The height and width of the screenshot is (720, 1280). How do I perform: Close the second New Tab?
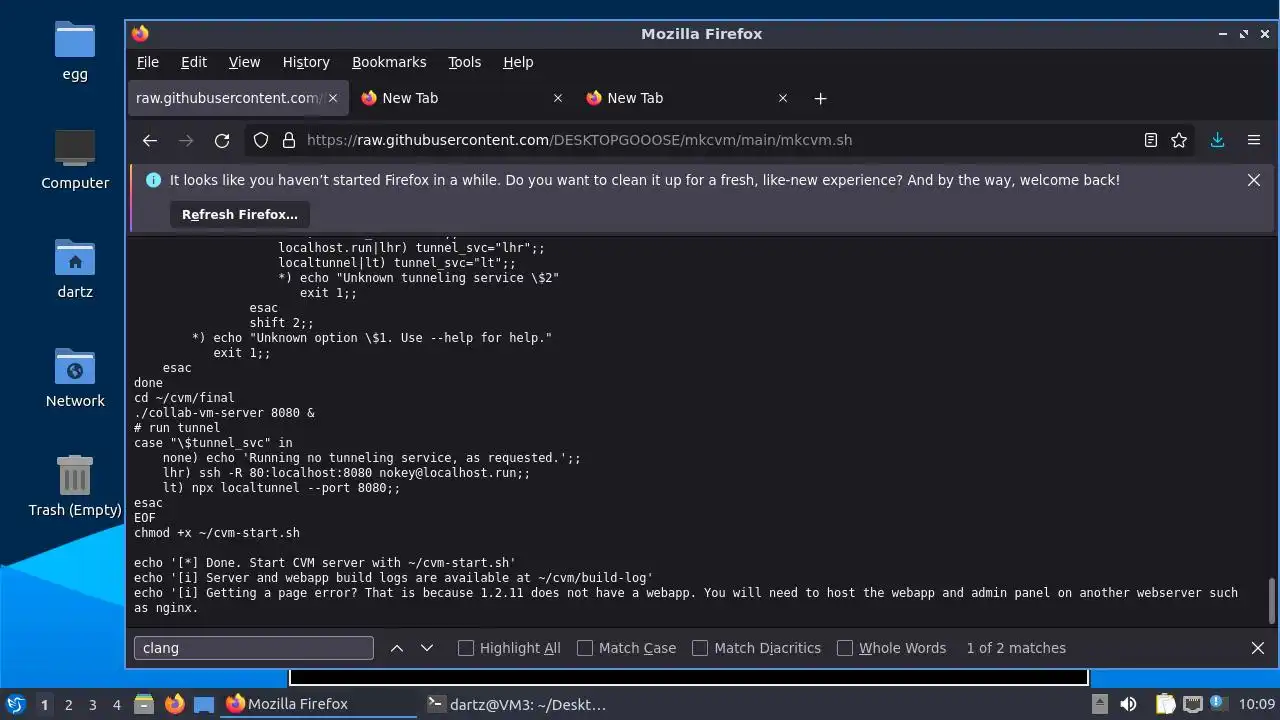pos(783,98)
